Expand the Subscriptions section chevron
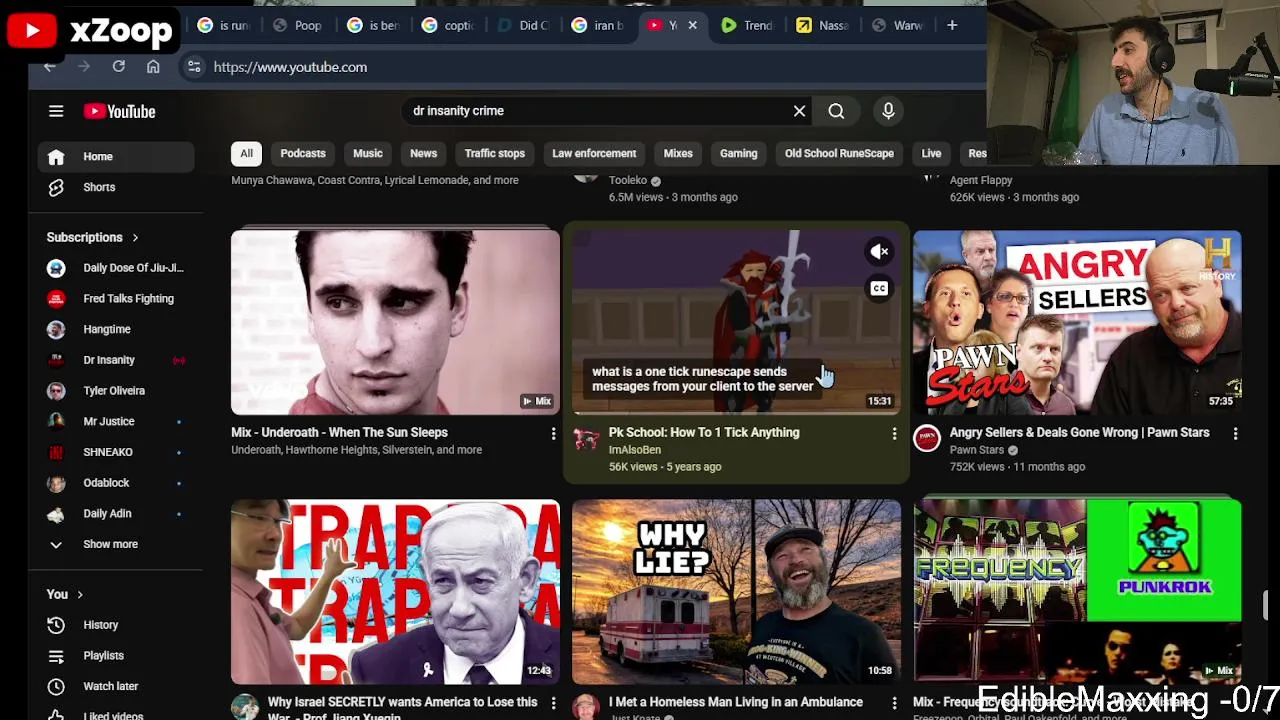Viewport: 1280px width, 720px height. (135, 238)
